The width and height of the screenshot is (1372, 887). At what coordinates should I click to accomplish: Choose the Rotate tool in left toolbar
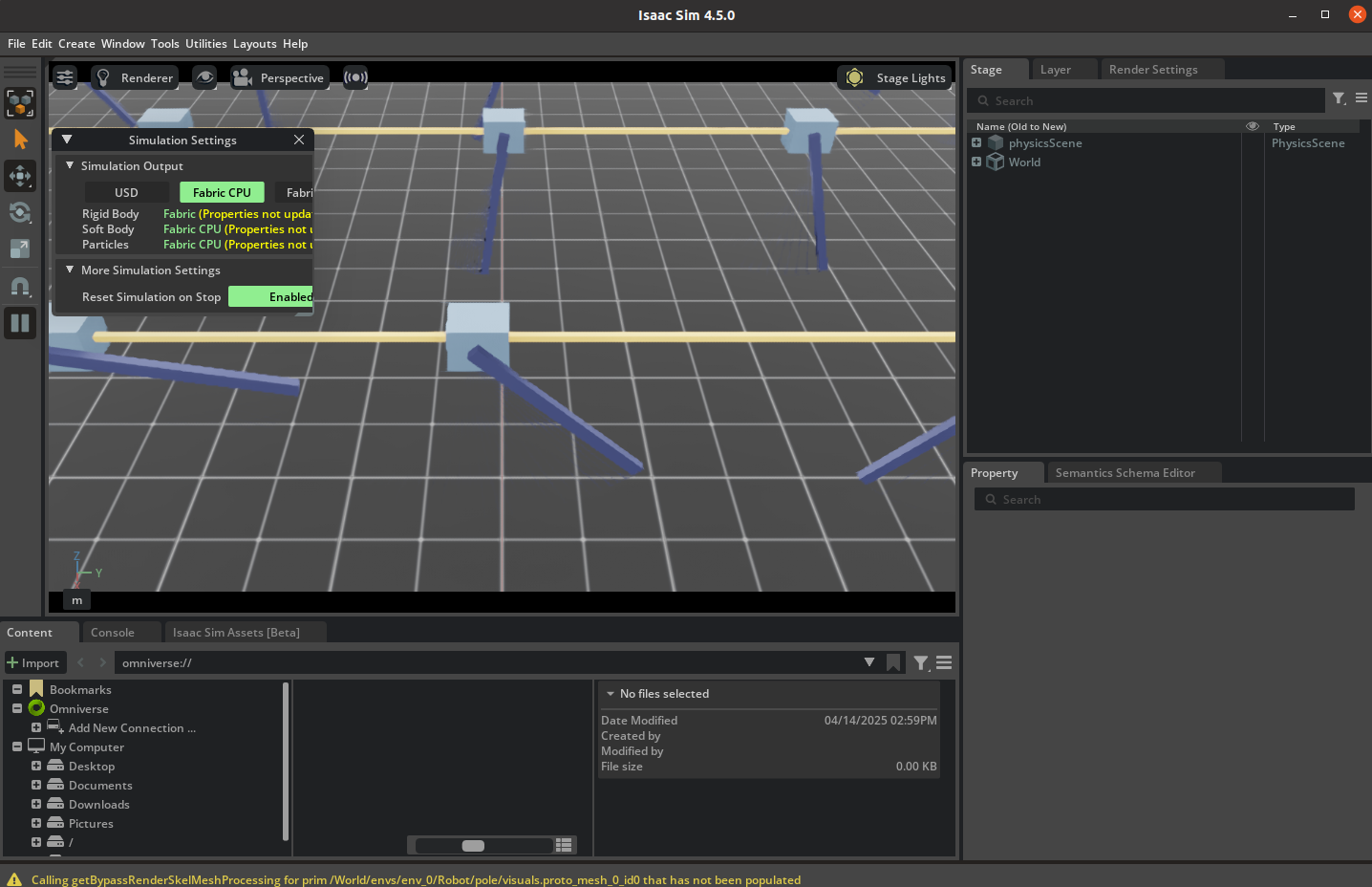20,212
